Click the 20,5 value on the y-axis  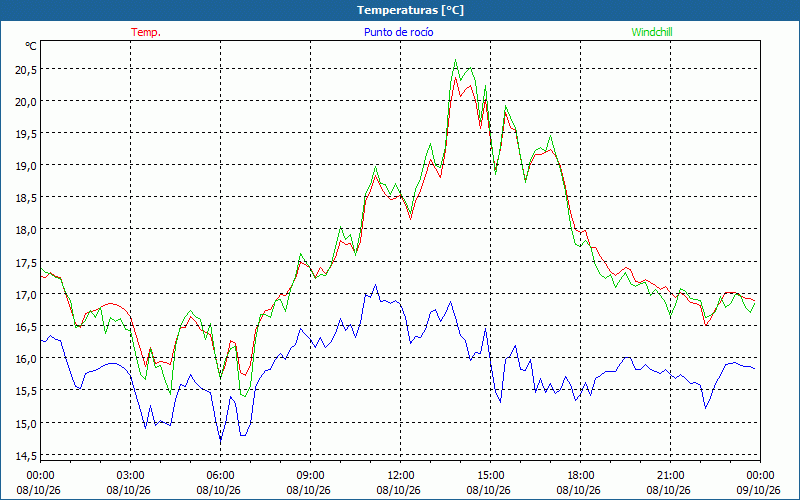click(x=26, y=70)
